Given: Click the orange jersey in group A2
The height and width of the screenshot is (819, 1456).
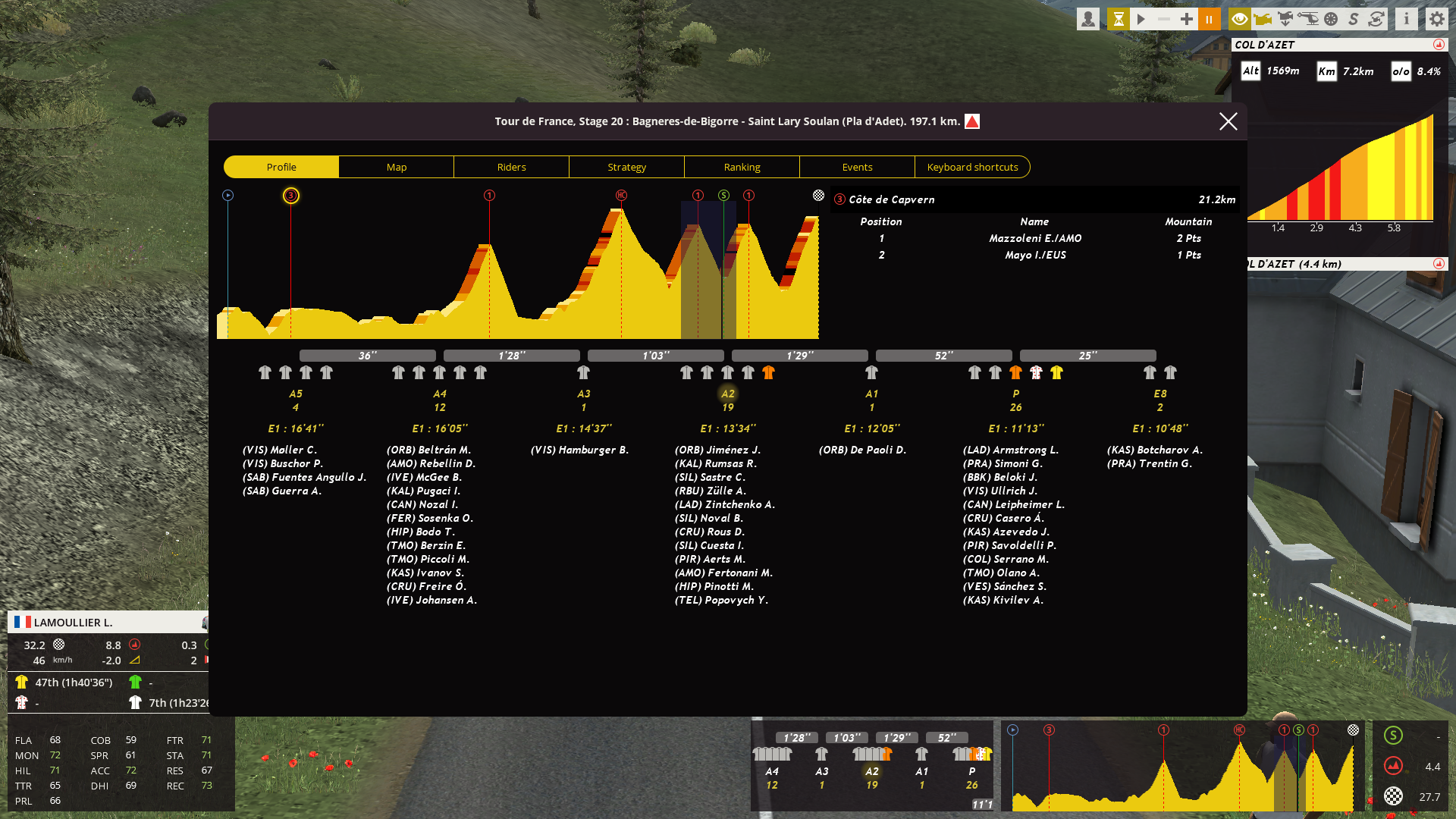Looking at the screenshot, I should point(769,372).
